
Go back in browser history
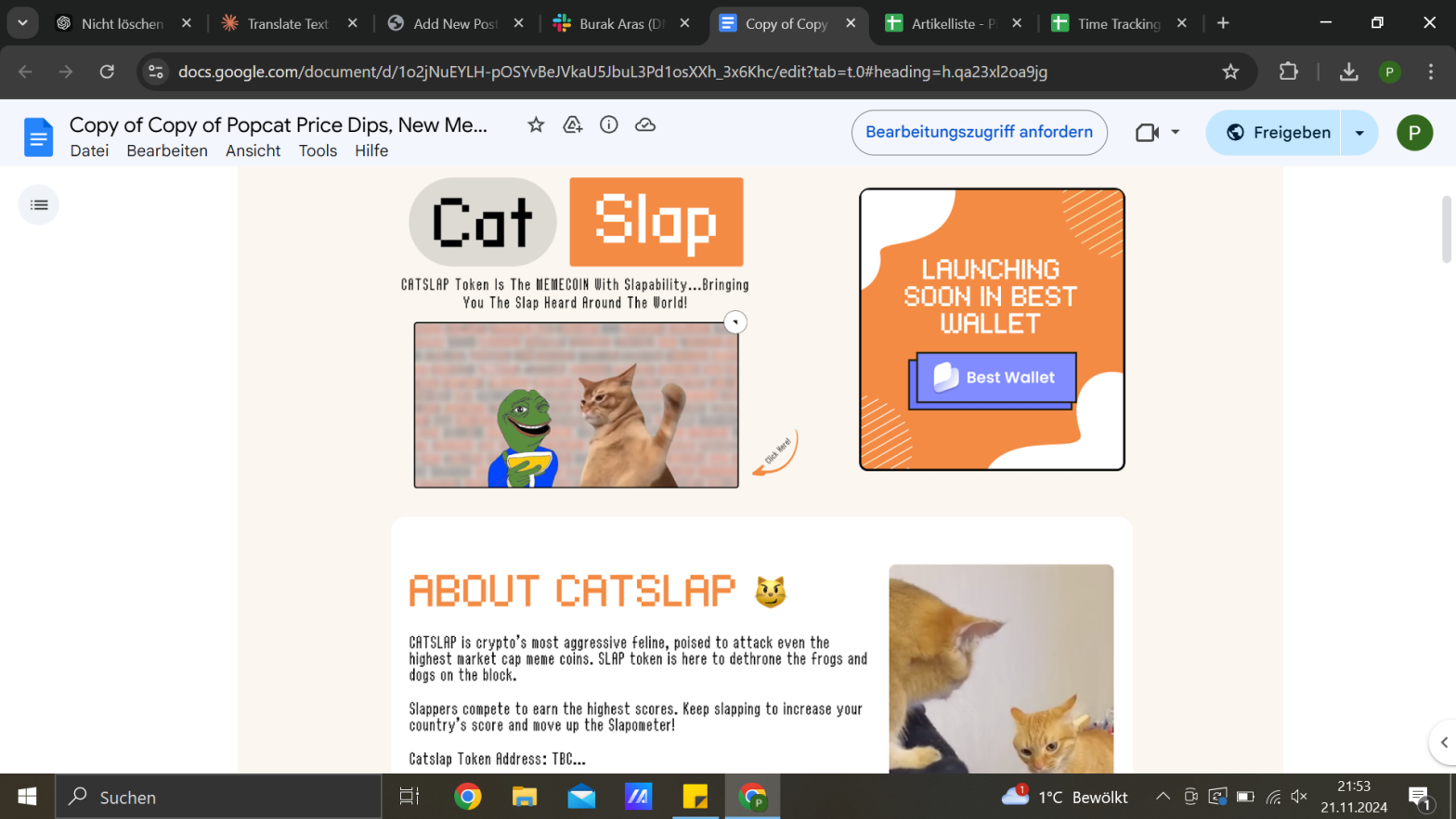coord(25,71)
